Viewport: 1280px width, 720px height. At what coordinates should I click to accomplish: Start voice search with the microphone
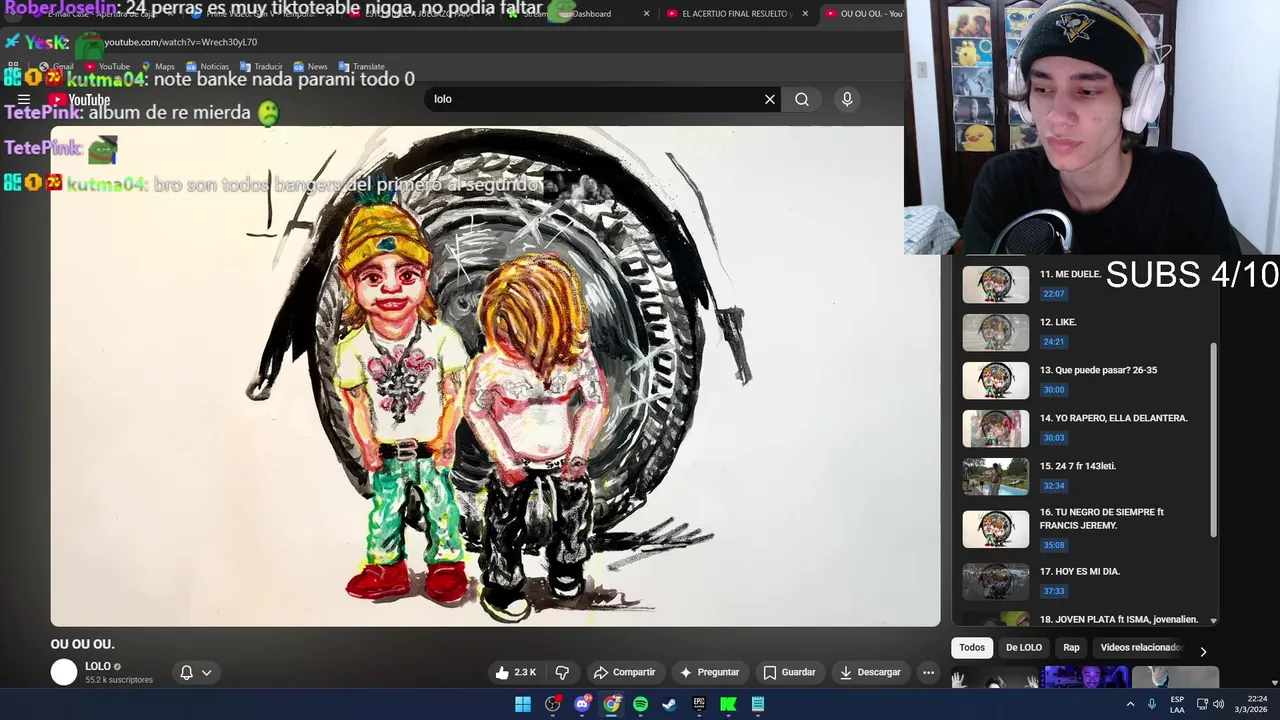pos(847,99)
